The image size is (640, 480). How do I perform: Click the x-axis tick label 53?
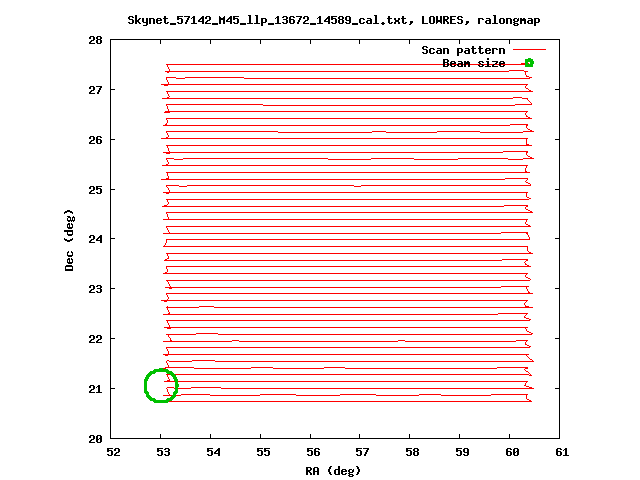click(163, 452)
